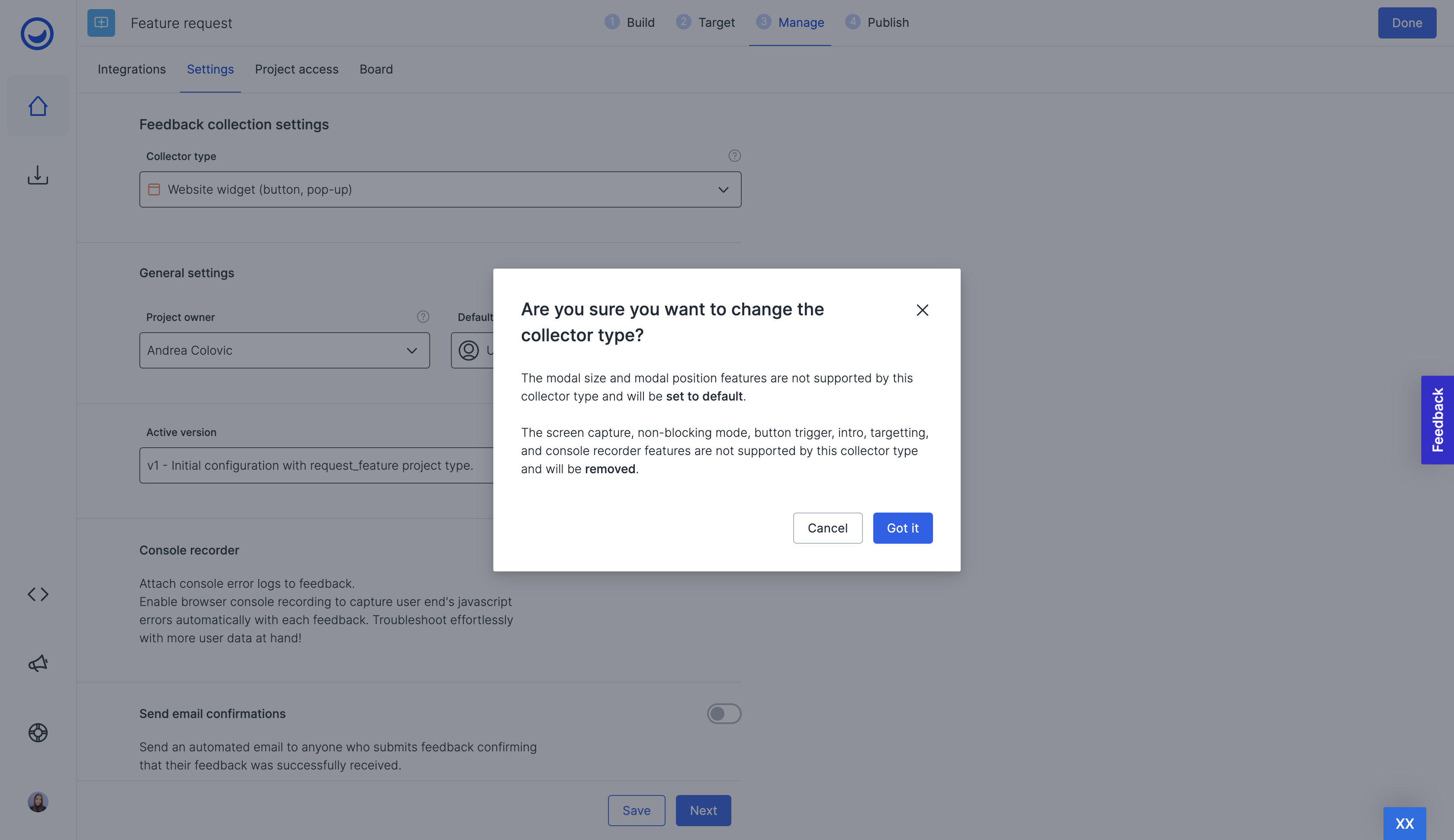
Task: Click the Collector type help question icon
Action: click(734, 156)
